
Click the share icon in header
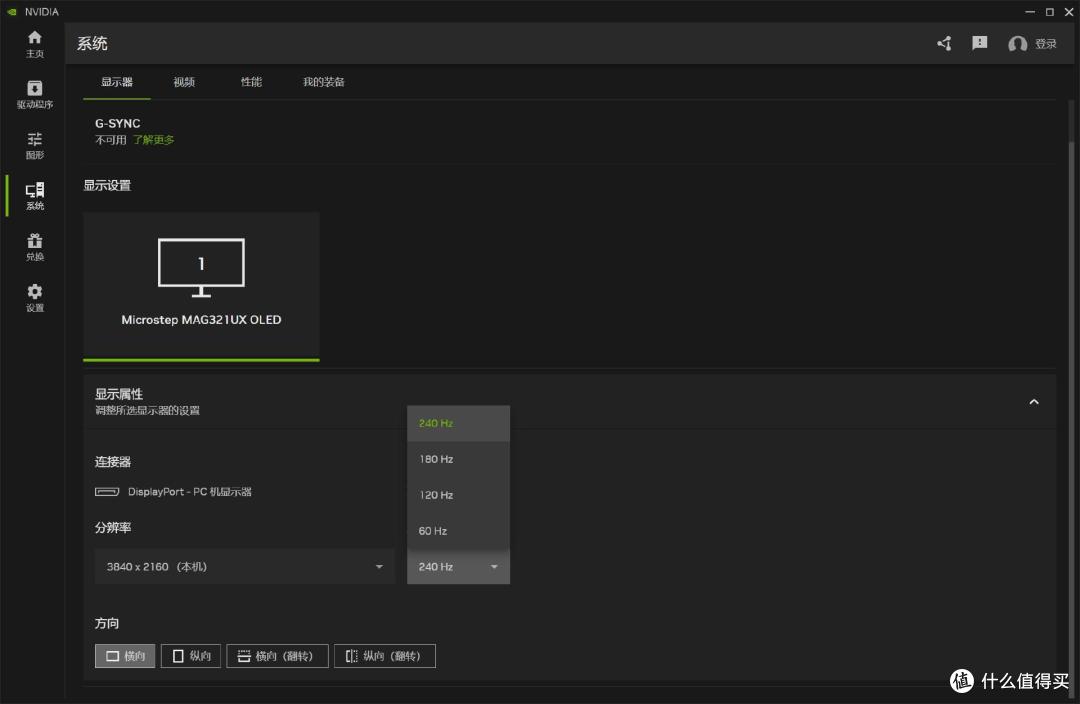click(x=944, y=43)
